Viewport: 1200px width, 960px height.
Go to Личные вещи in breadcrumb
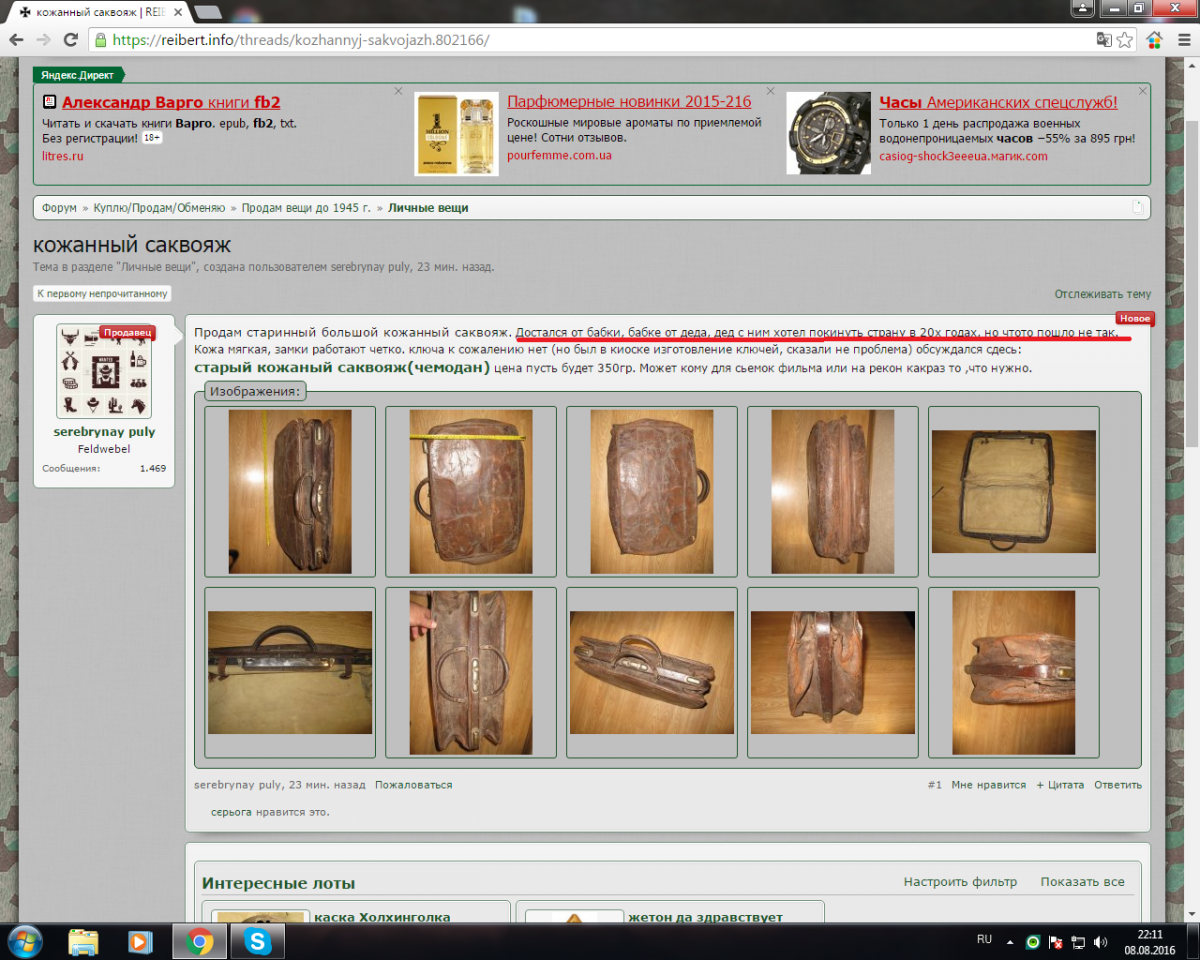tap(428, 208)
